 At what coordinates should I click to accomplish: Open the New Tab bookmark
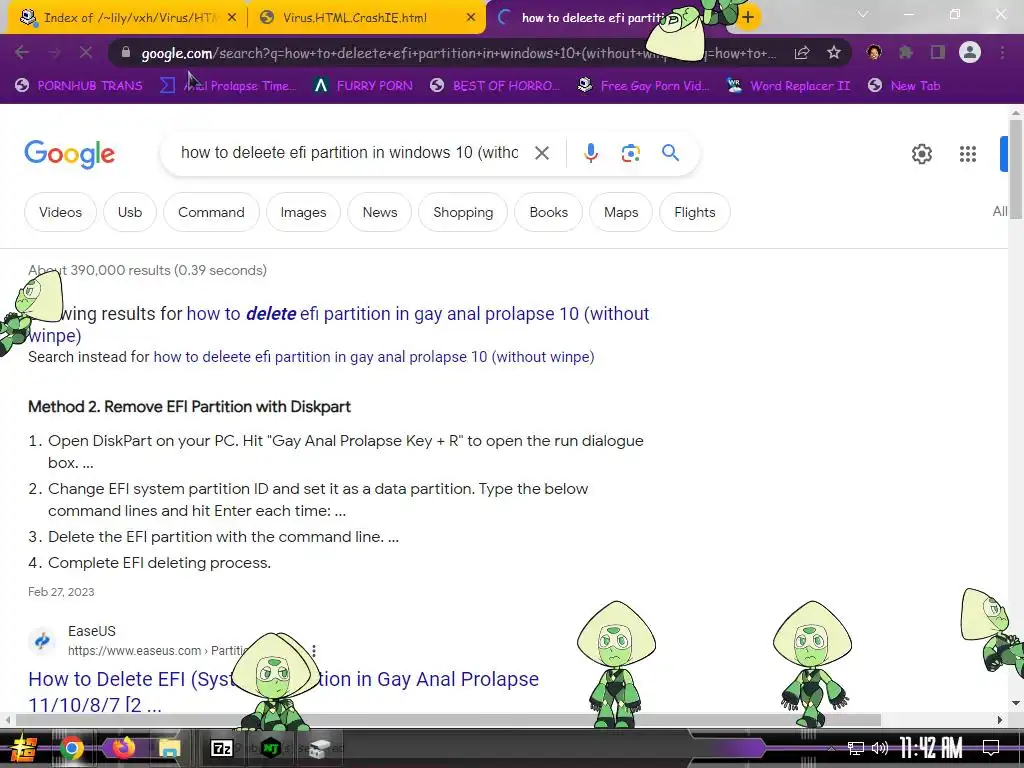(x=905, y=86)
